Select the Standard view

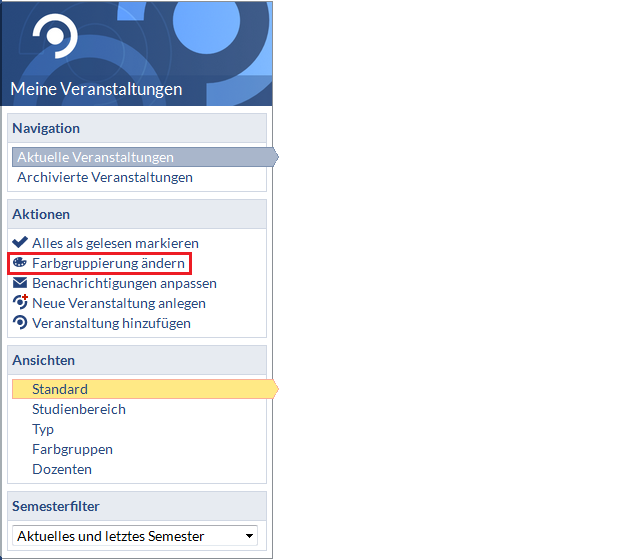(x=145, y=389)
